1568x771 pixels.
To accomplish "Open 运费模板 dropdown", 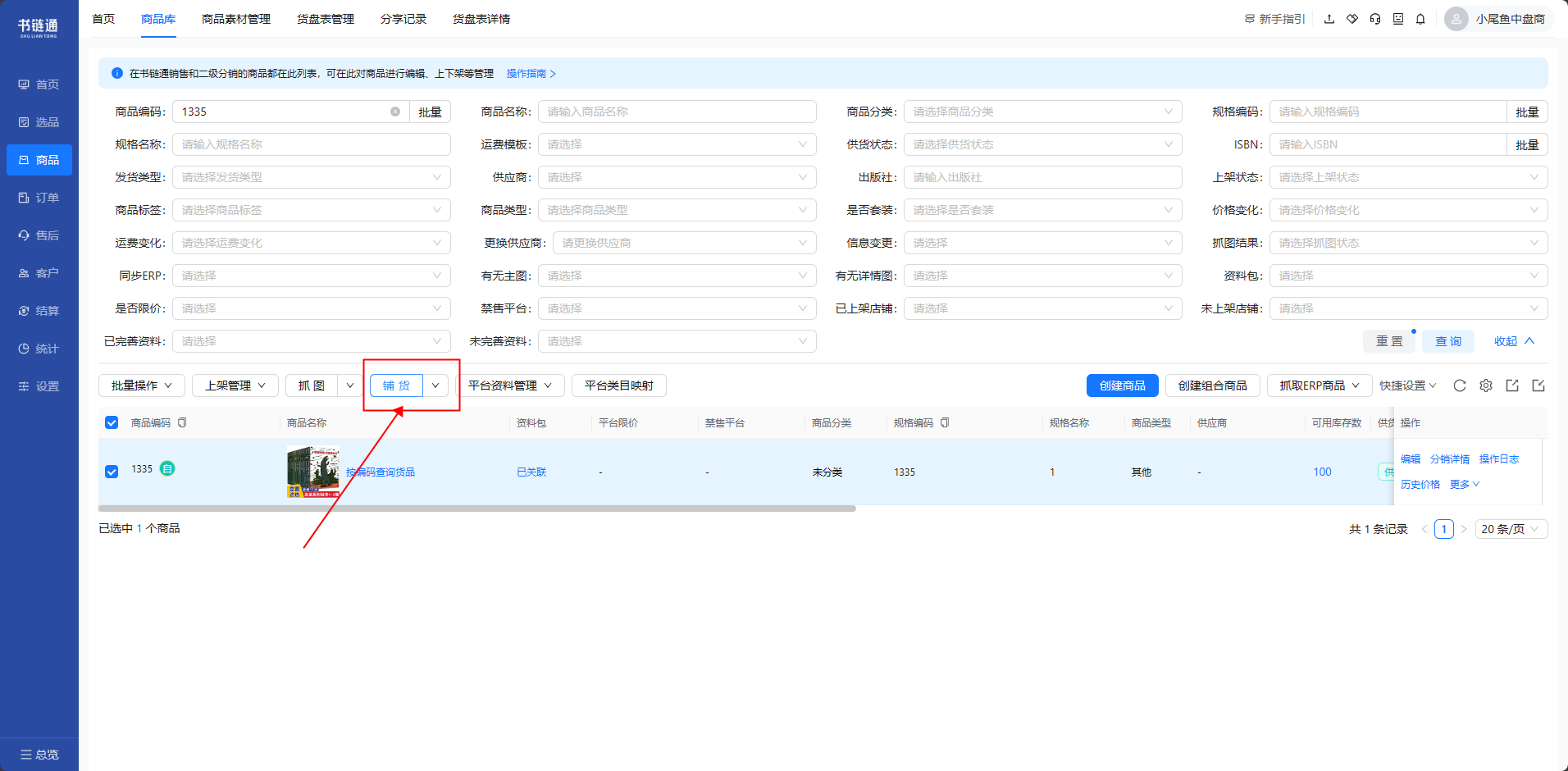I will point(677,144).
